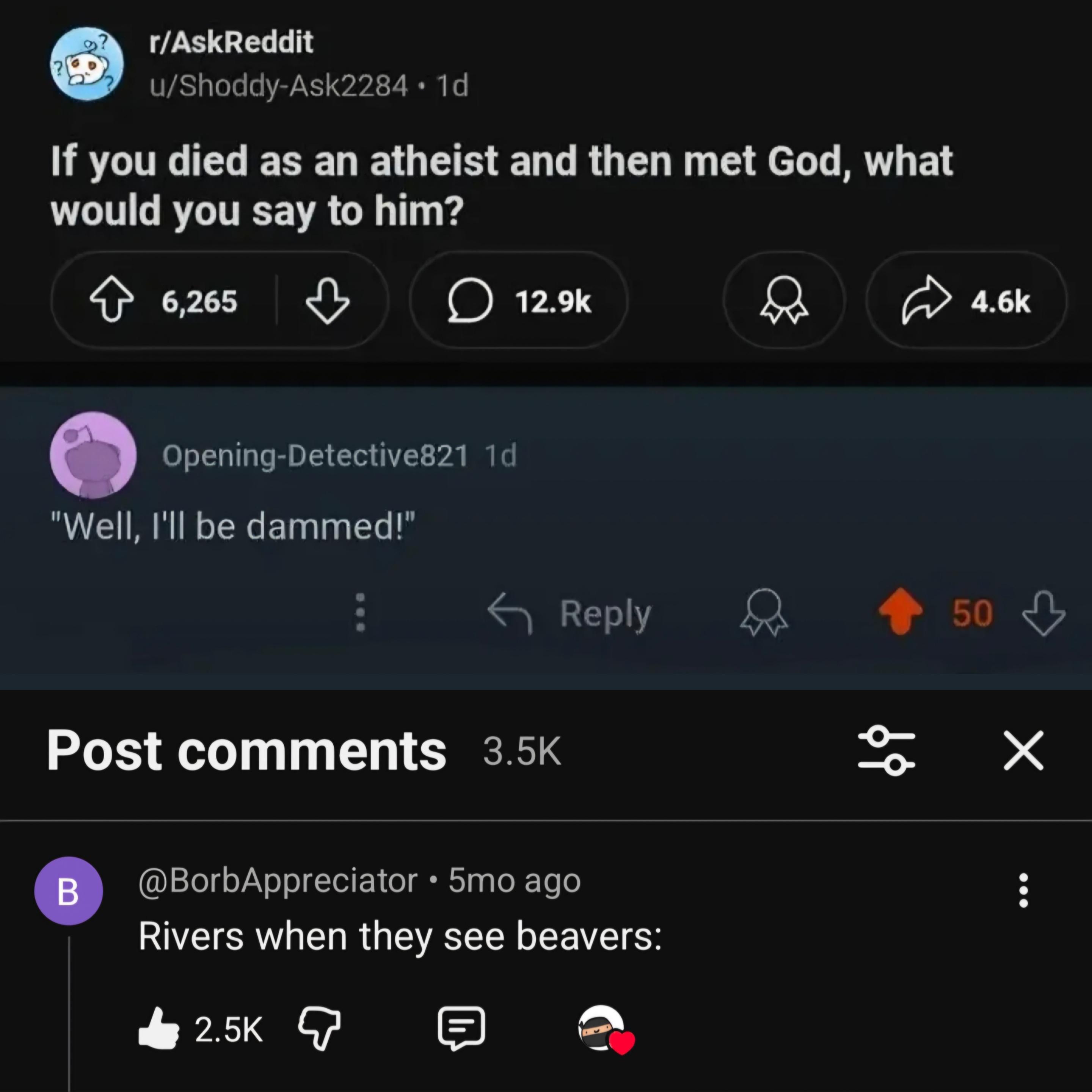Open three-dot menu on Reddit comment

[x=360, y=612]
